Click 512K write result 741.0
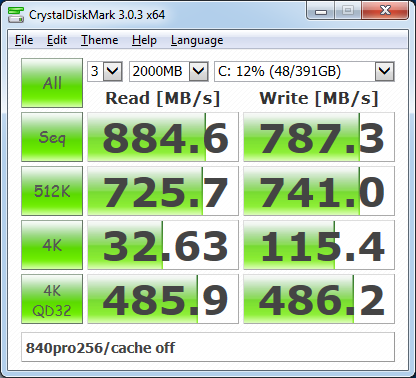 click(319, 191)
